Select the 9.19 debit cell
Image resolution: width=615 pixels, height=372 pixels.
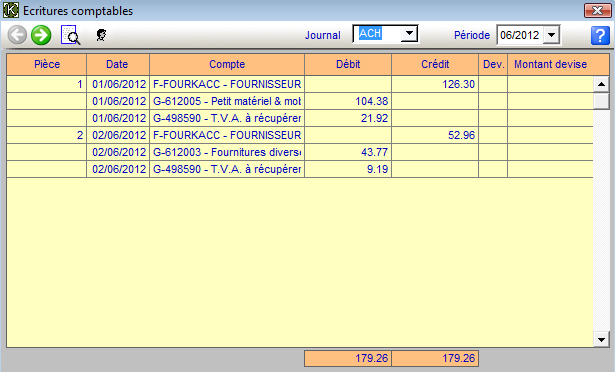pyautogui.click(x=348, y=169)
